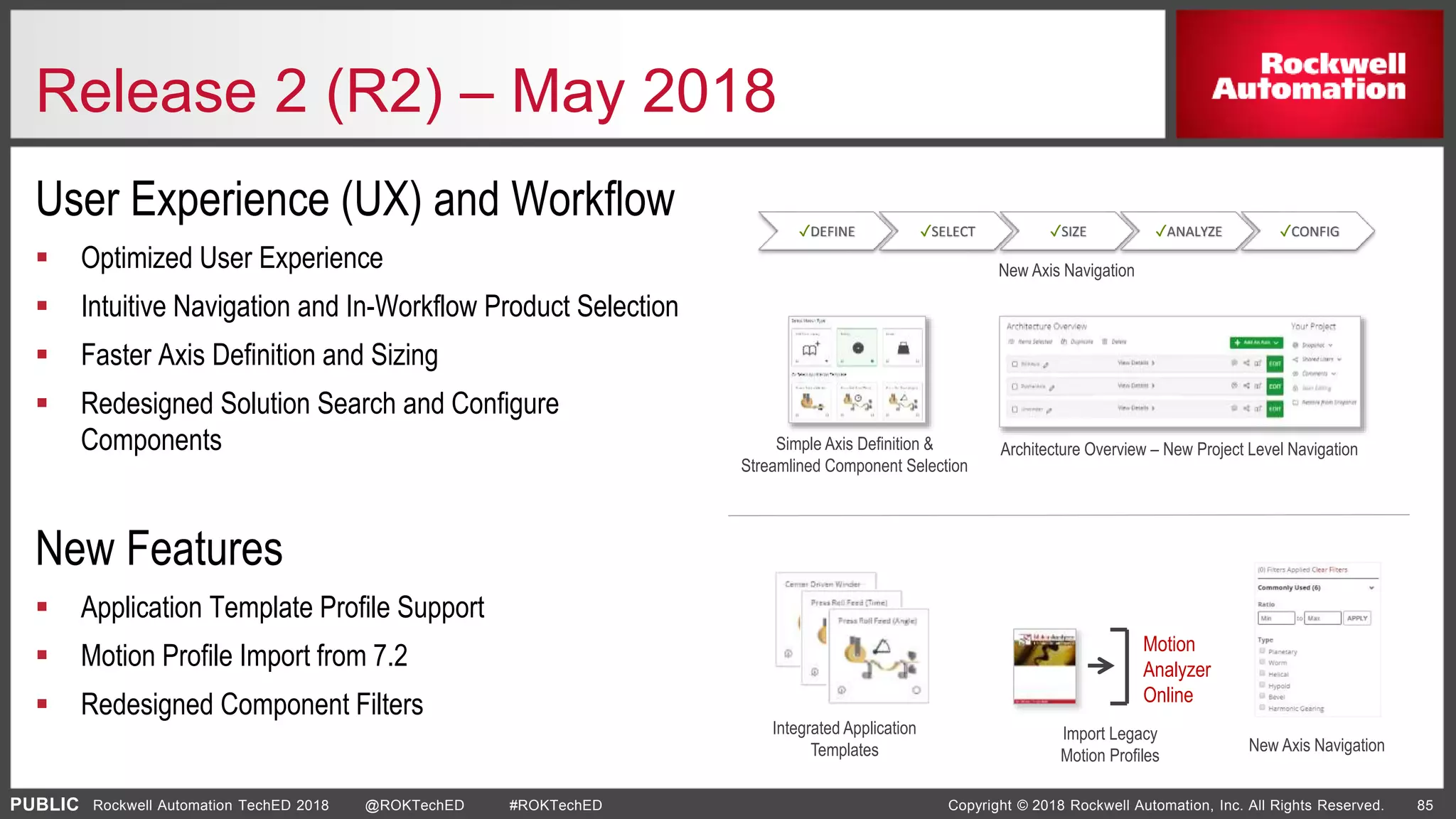Open the ANALYZE navigation step
1456x819 pixels.
tap(1189, 232)
